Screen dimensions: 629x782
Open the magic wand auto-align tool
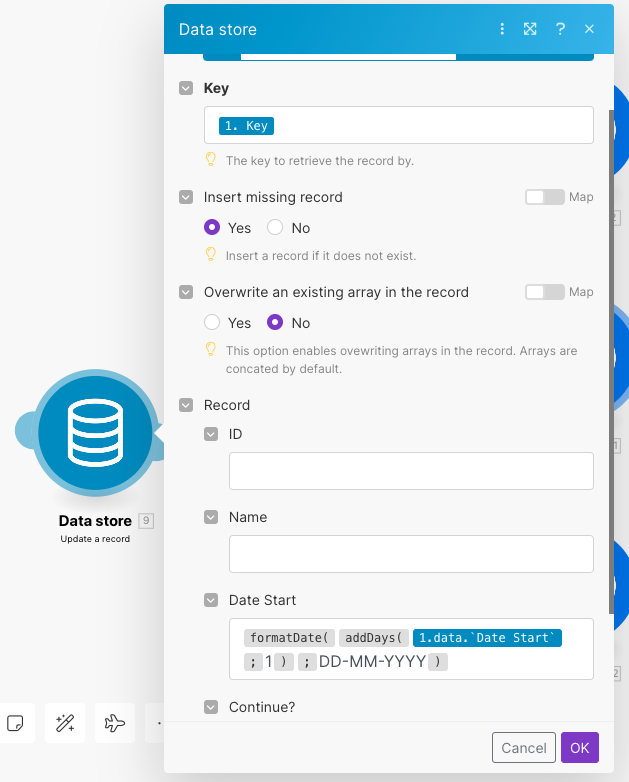65,723
